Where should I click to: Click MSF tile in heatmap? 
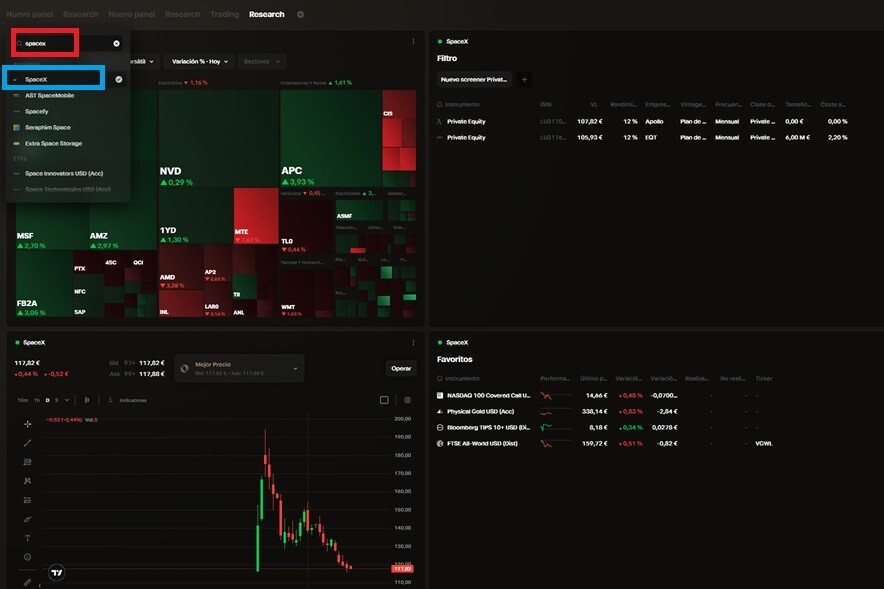(52, 225)
